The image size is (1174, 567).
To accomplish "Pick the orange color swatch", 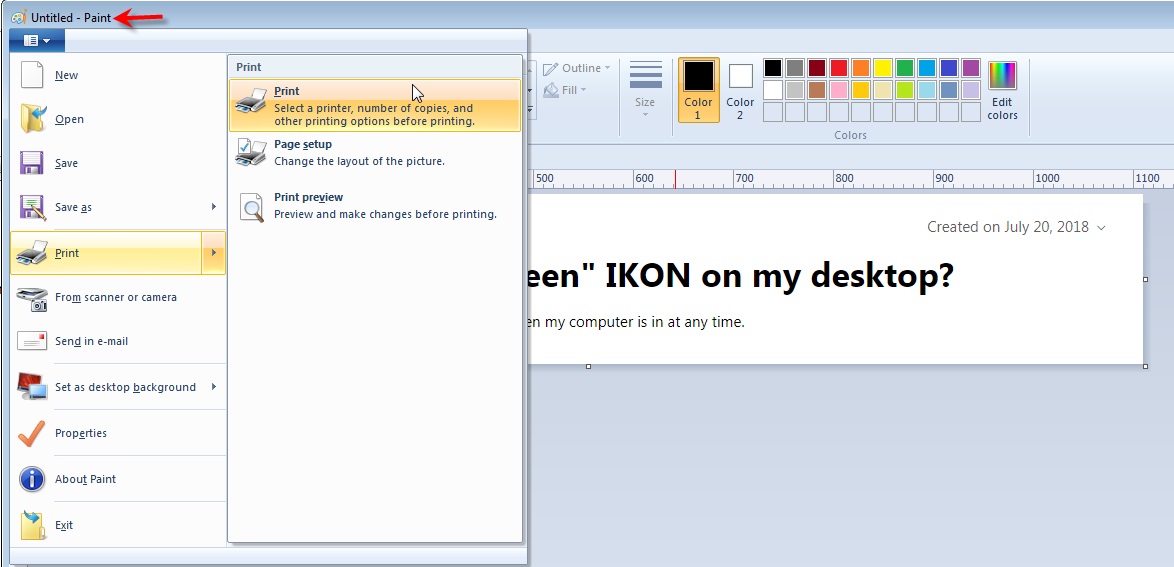I will pos(861,68).
